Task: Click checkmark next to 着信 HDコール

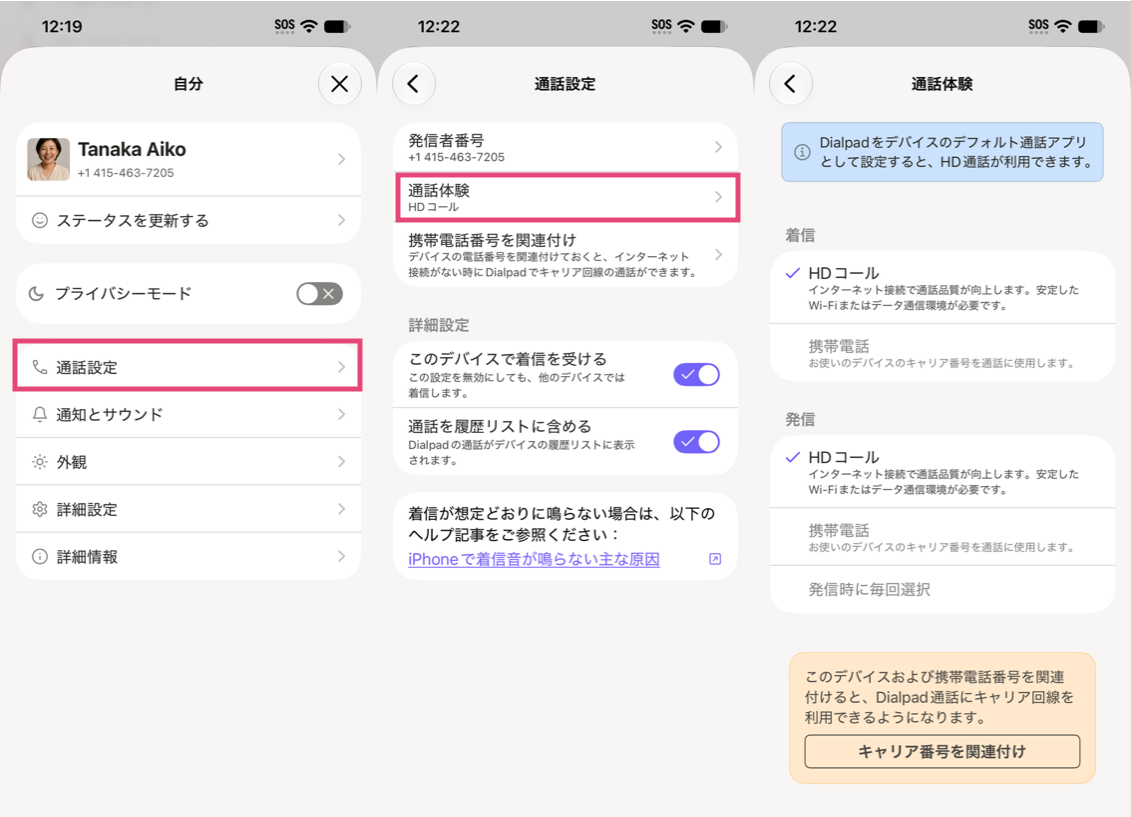Action: tap(792, 273)
